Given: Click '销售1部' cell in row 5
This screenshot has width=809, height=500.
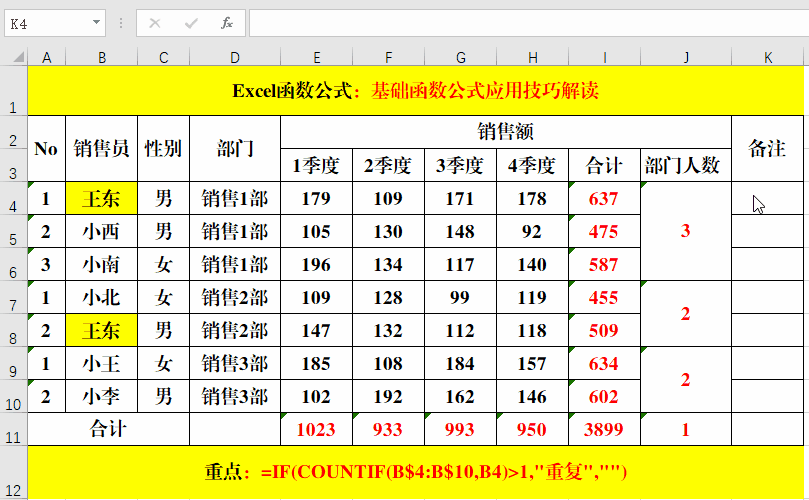Looking at the screenshot, I should pyautogui.click(x=235, y=231).
